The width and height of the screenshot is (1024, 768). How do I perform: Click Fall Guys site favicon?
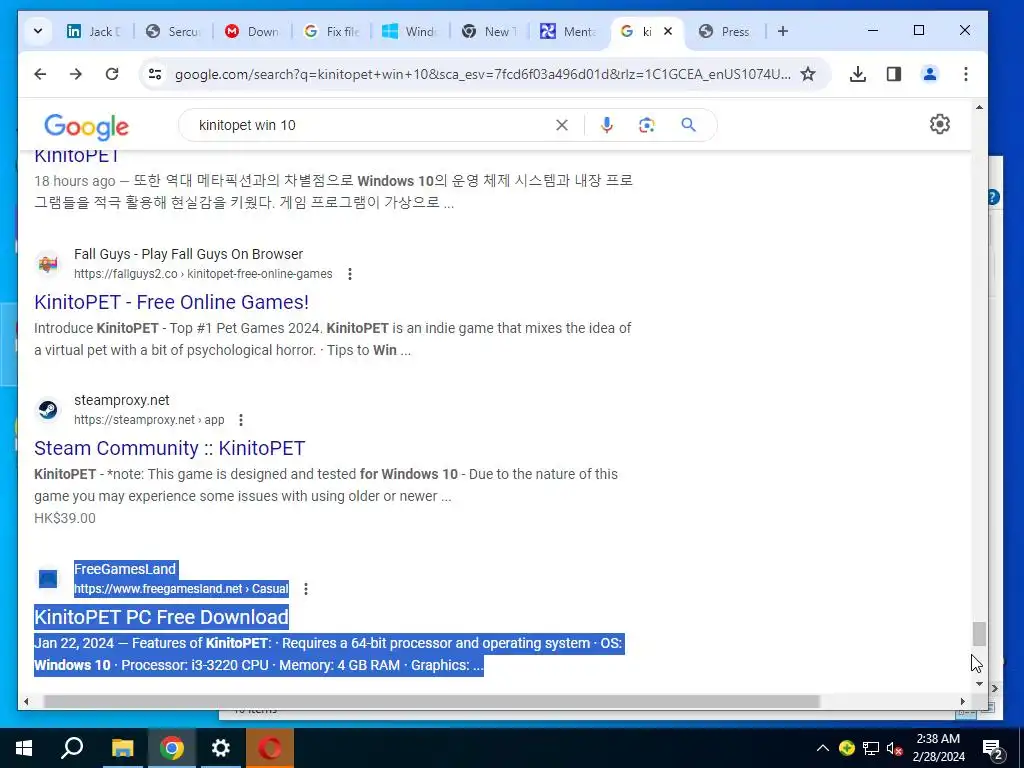click(48, 264)
